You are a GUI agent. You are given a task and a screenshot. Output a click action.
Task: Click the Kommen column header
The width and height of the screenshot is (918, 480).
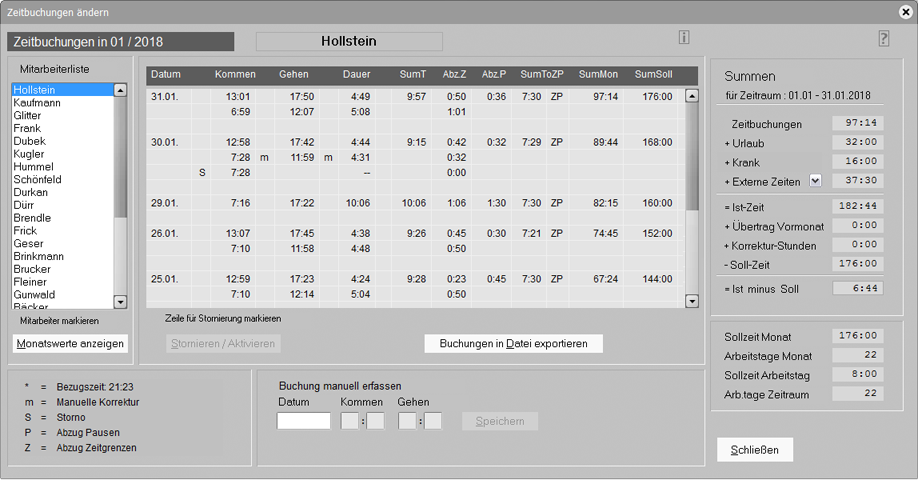[235, 74]
